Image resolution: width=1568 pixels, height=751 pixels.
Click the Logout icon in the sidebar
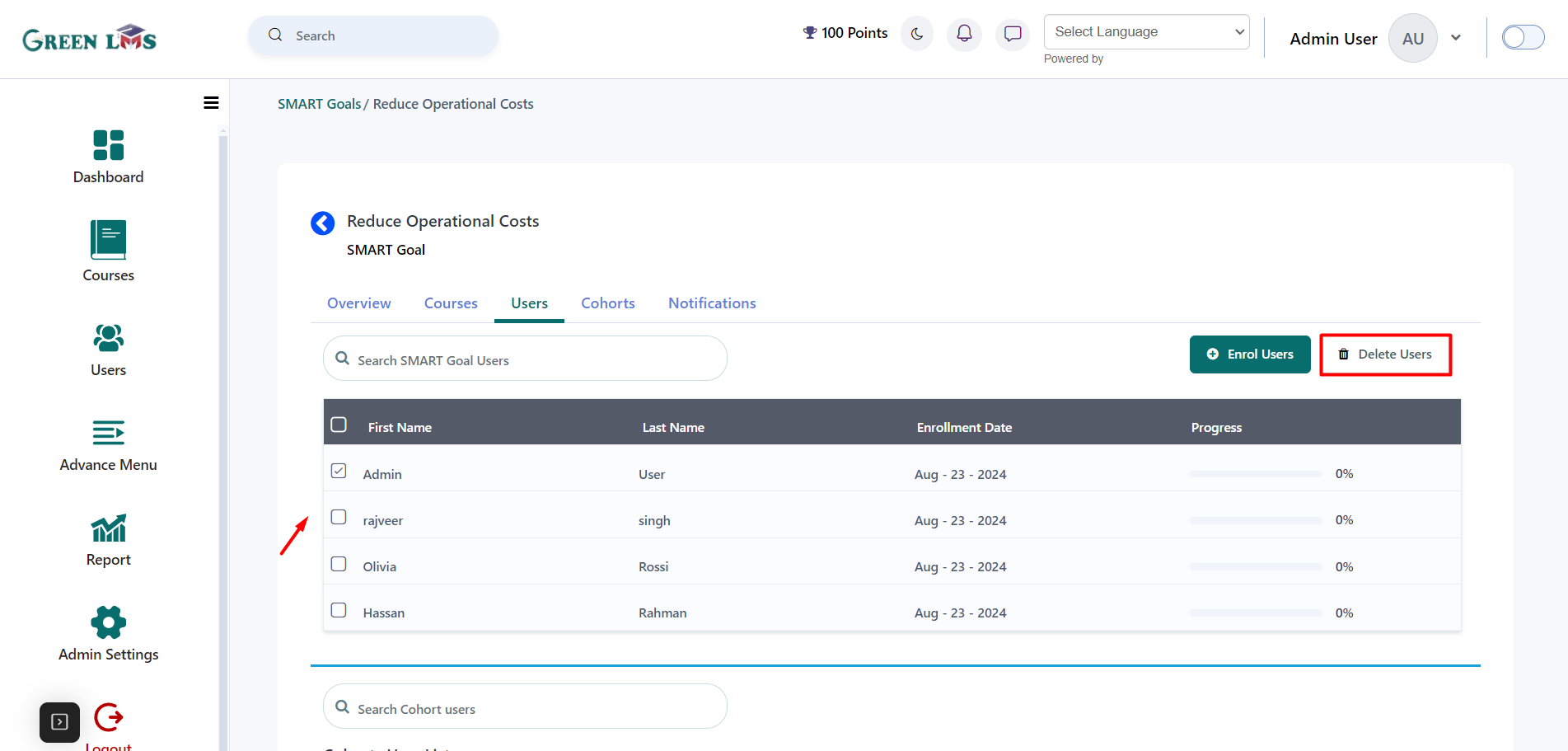108,717
